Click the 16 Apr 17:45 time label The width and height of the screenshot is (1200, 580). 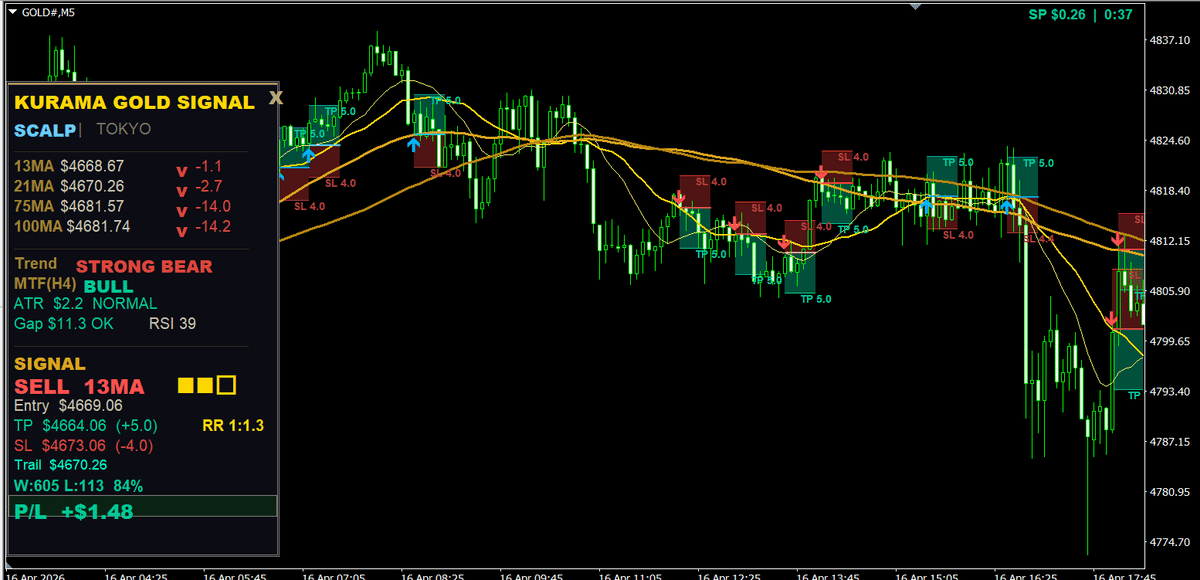click(1126, 575)
